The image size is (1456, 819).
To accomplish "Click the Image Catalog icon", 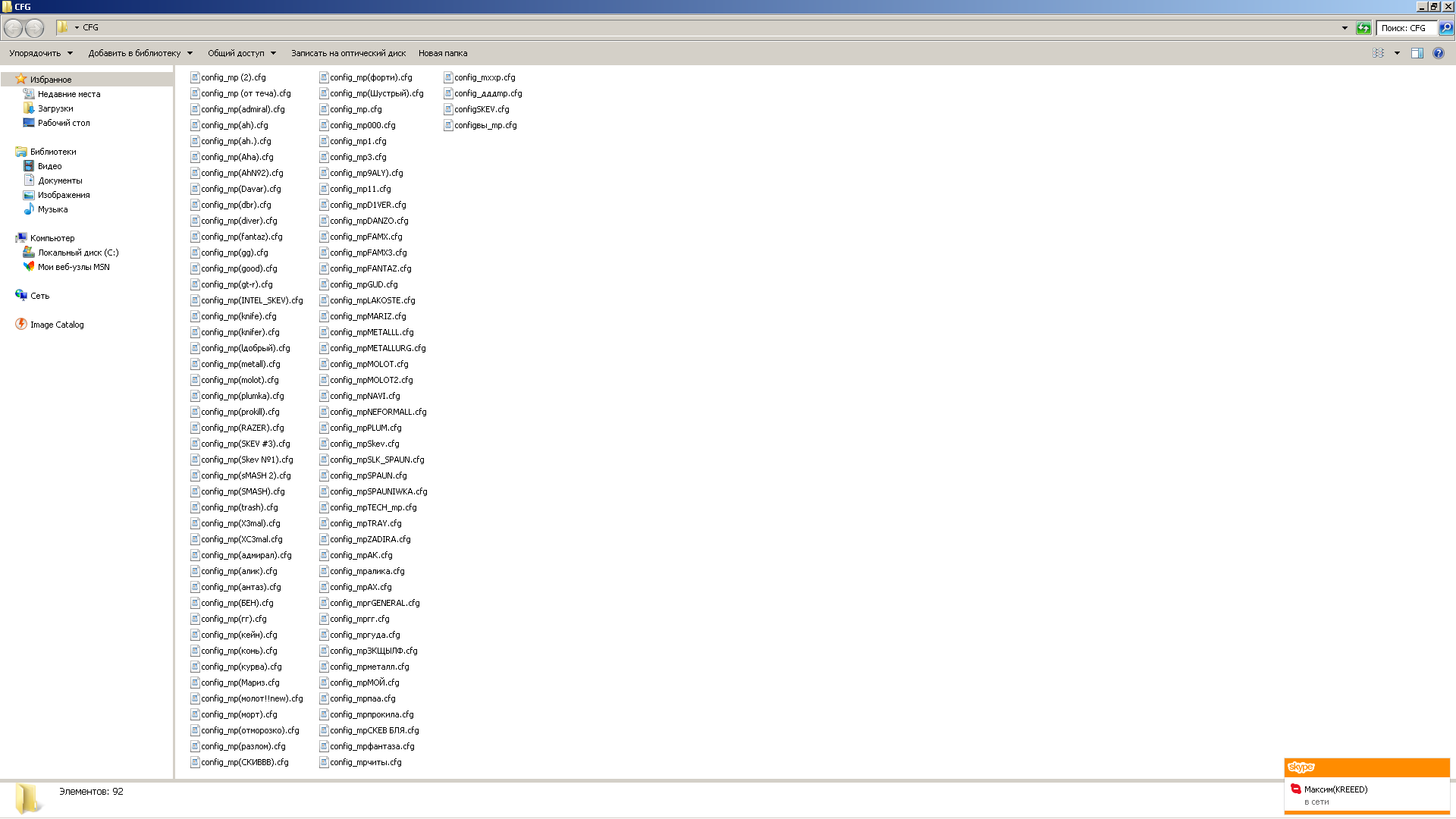I will pos(21,324).
